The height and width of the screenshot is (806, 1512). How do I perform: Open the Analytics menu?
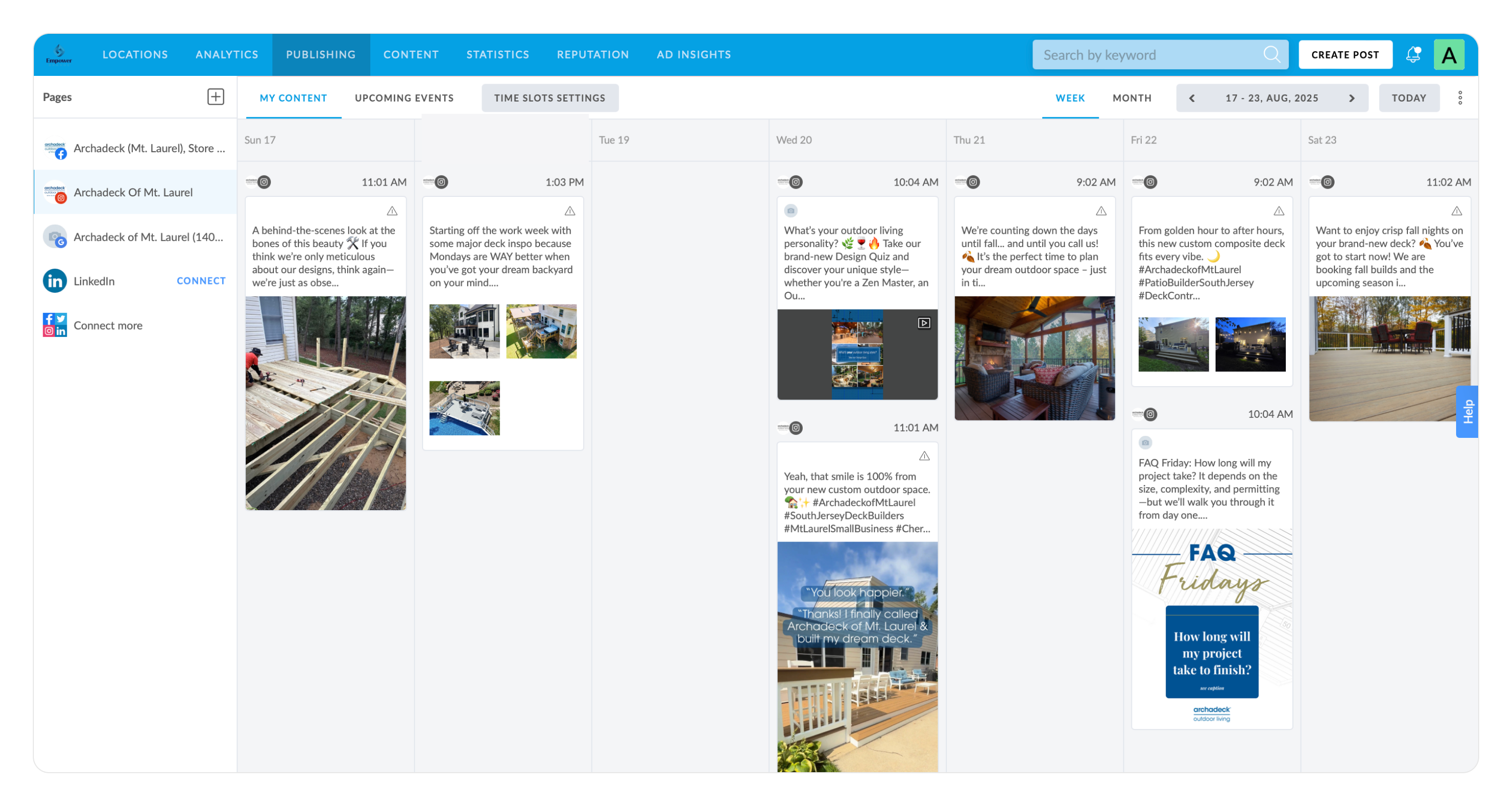point(227,54)
